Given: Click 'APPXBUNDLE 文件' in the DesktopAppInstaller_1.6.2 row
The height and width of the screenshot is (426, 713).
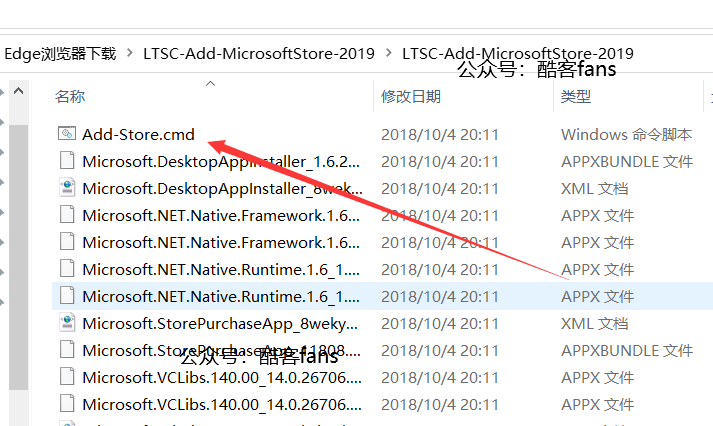Looking at the screenshot, I should [x=627, y=162].
